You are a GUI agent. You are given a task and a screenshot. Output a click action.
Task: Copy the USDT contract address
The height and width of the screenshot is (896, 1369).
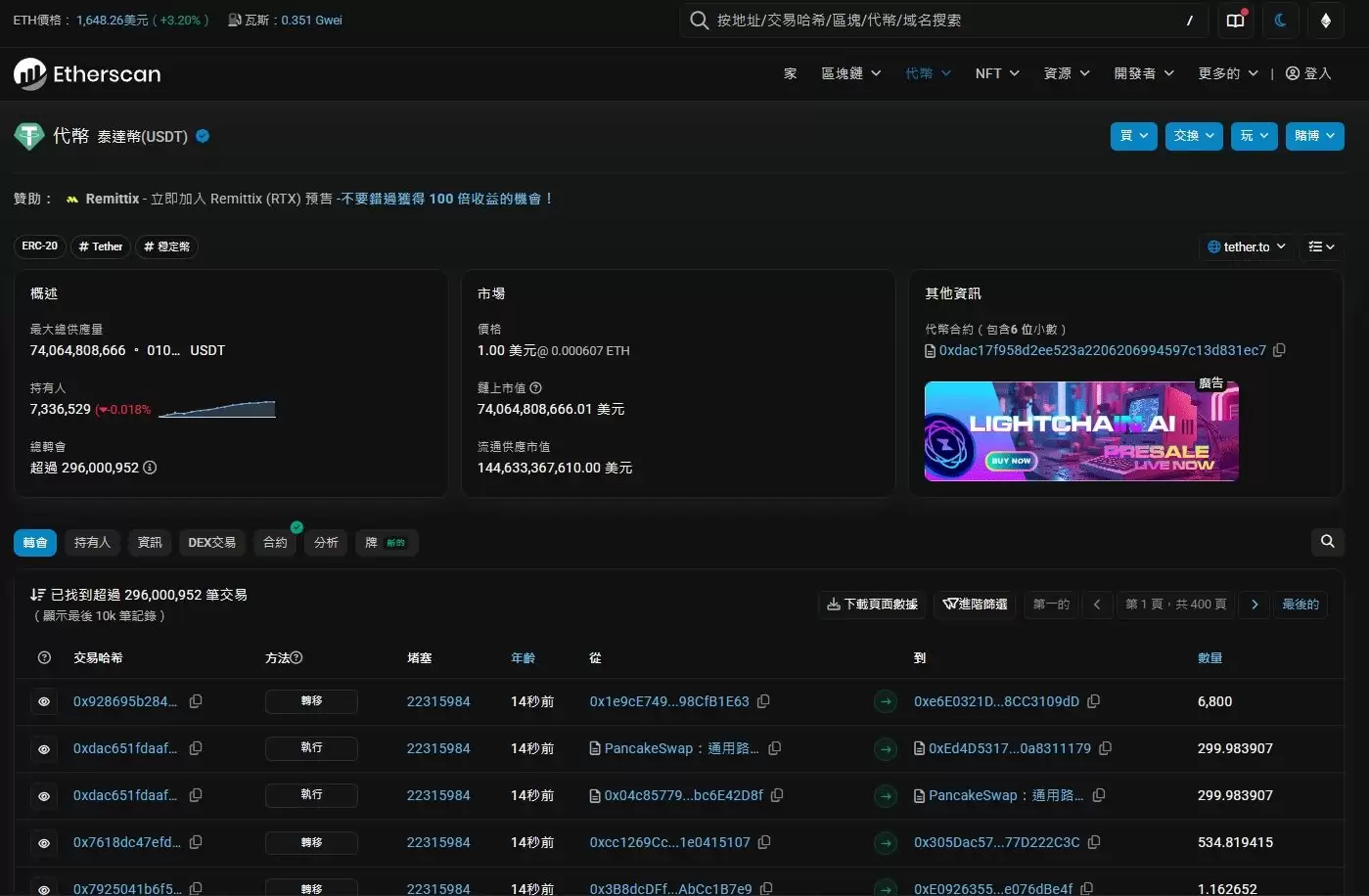(1279, 350)
